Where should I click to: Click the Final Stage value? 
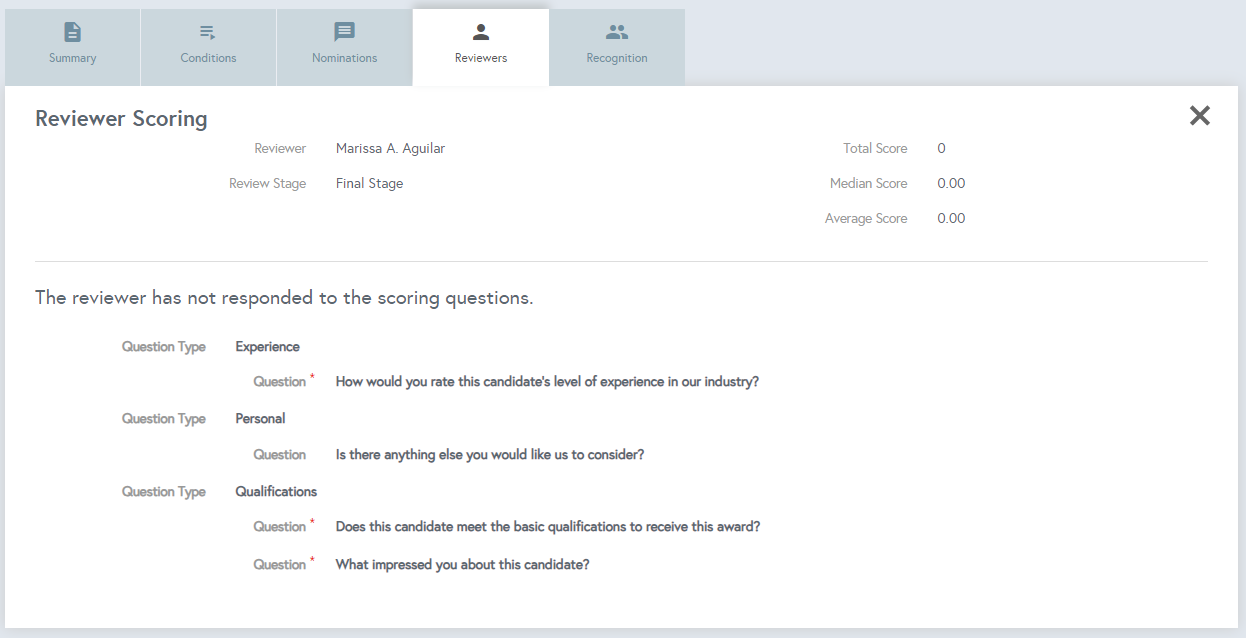(x=369, y=183)
